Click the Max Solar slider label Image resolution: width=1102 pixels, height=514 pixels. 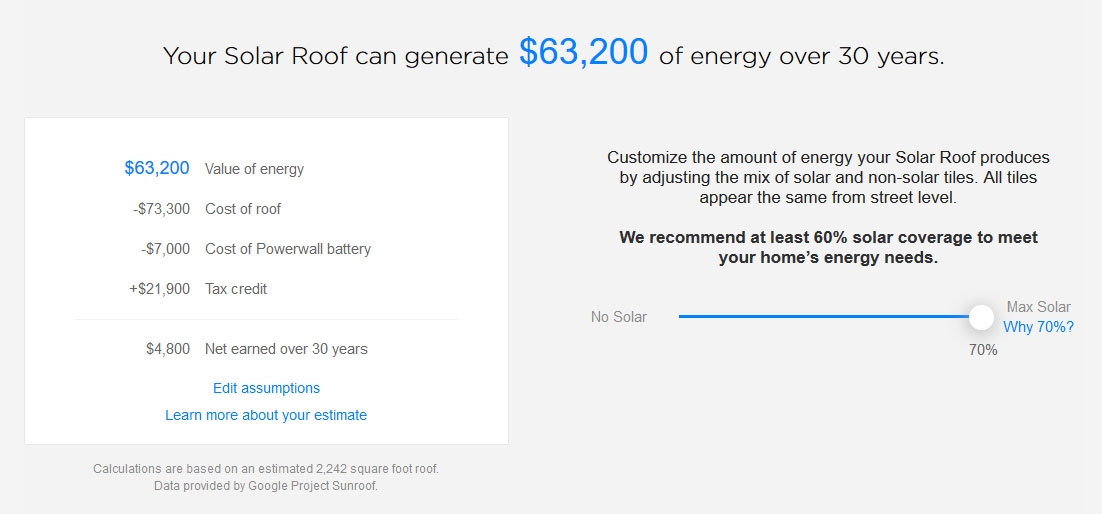tap(1038, 307)
